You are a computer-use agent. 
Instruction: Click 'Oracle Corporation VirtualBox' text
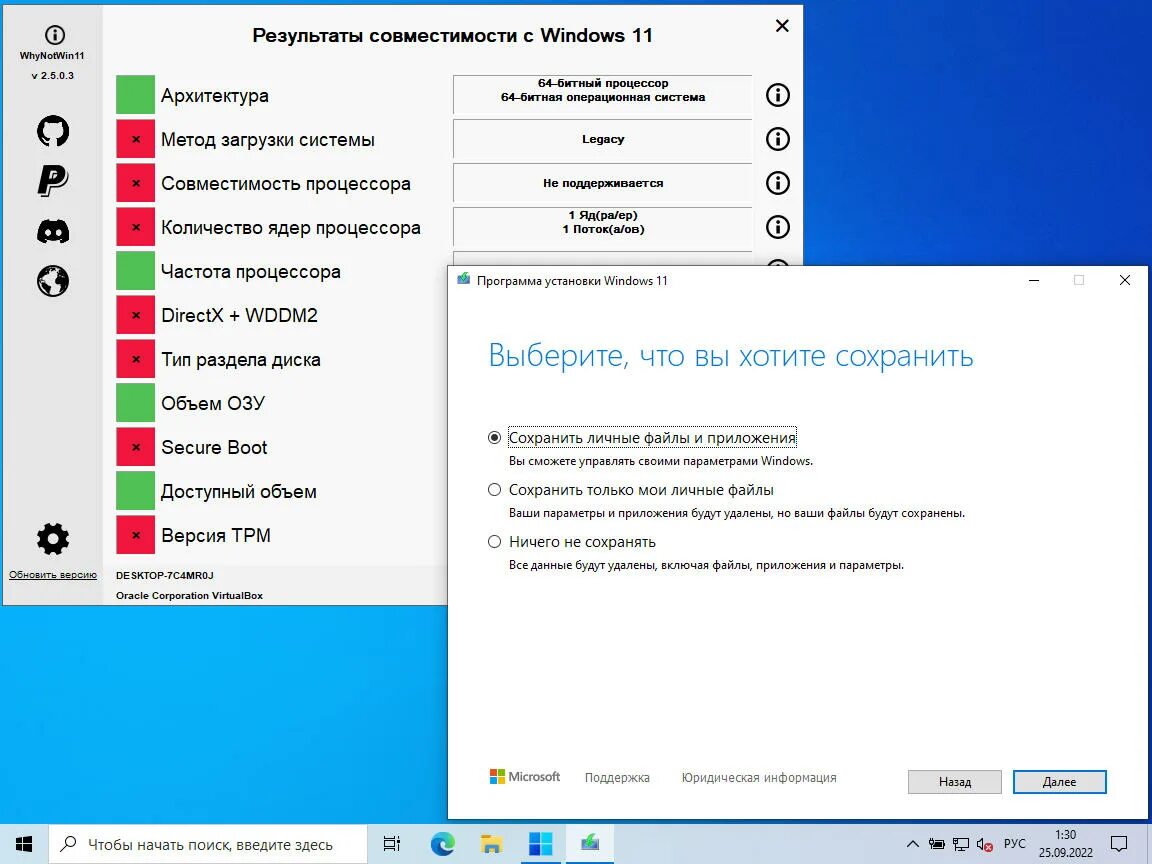click(190, 595)
